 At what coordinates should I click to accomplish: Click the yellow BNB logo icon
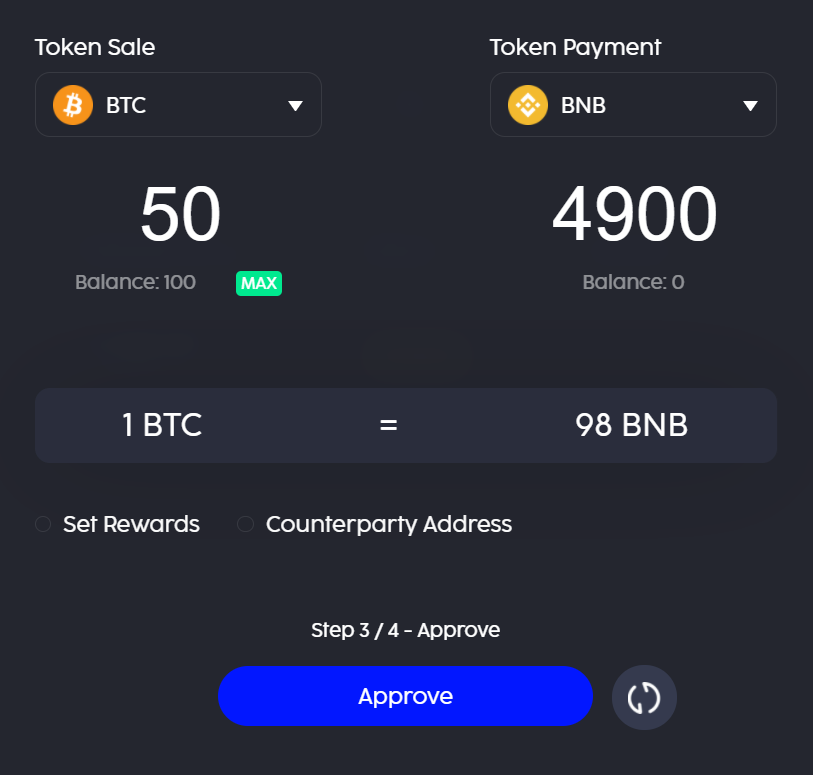click(527, 105)
